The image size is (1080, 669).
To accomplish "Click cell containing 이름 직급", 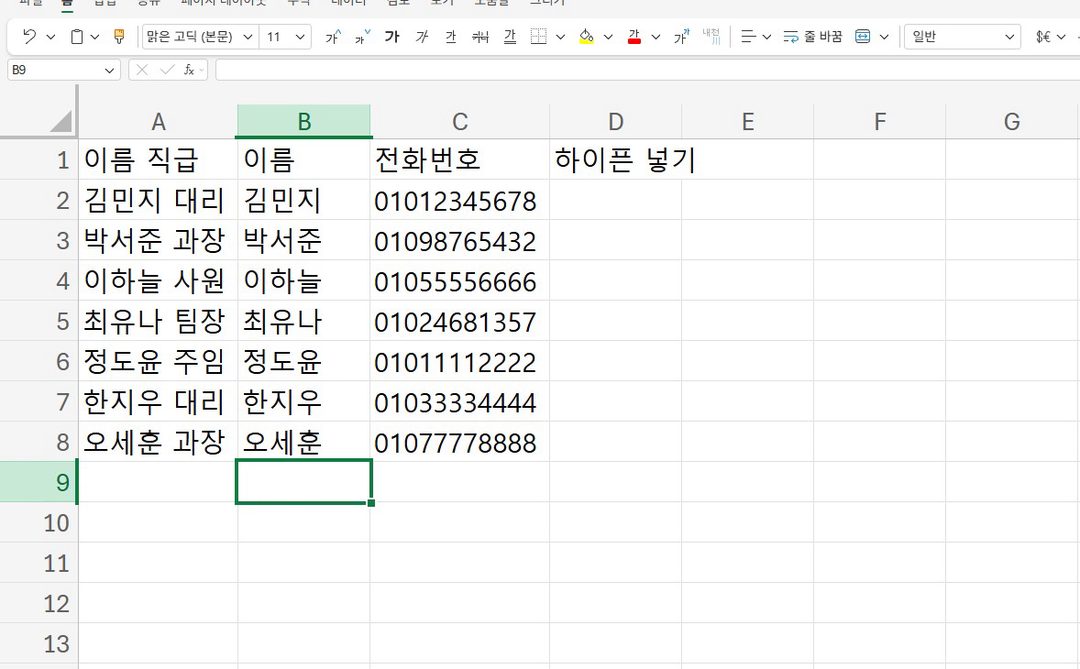I will pyautogui.click(x=158, y=160).
